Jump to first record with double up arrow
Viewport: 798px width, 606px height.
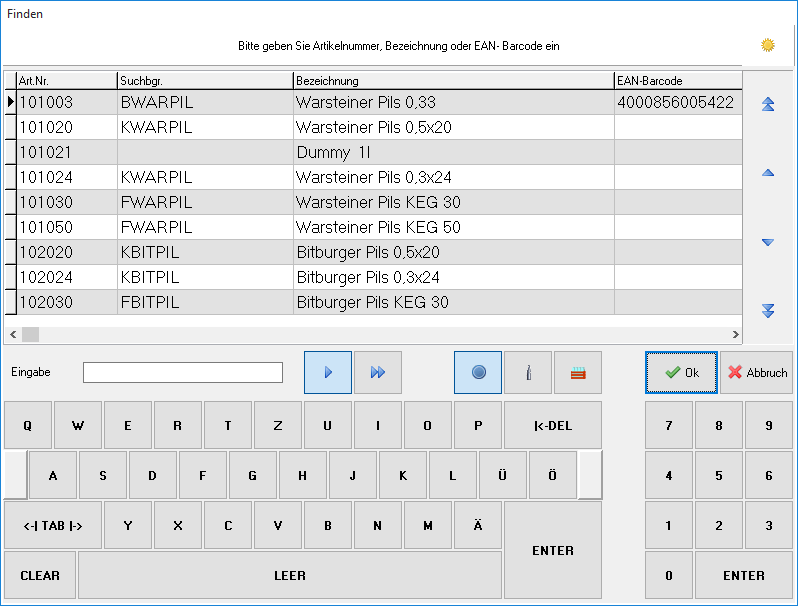pos(768,104)
